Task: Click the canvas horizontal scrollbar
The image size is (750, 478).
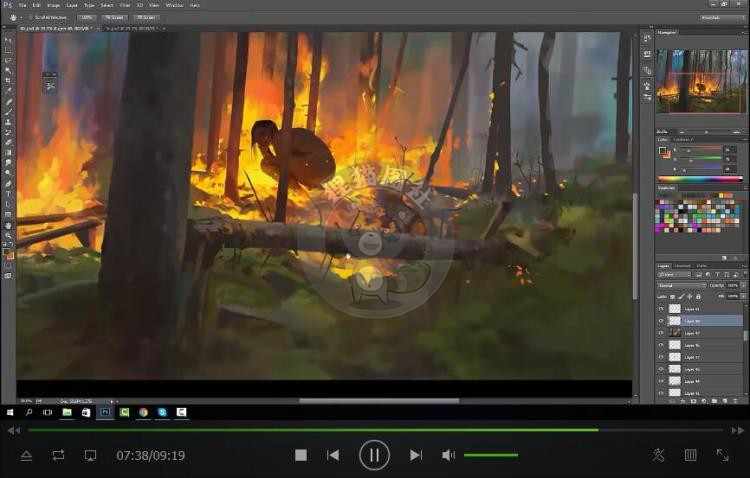Action: [379, 401]
